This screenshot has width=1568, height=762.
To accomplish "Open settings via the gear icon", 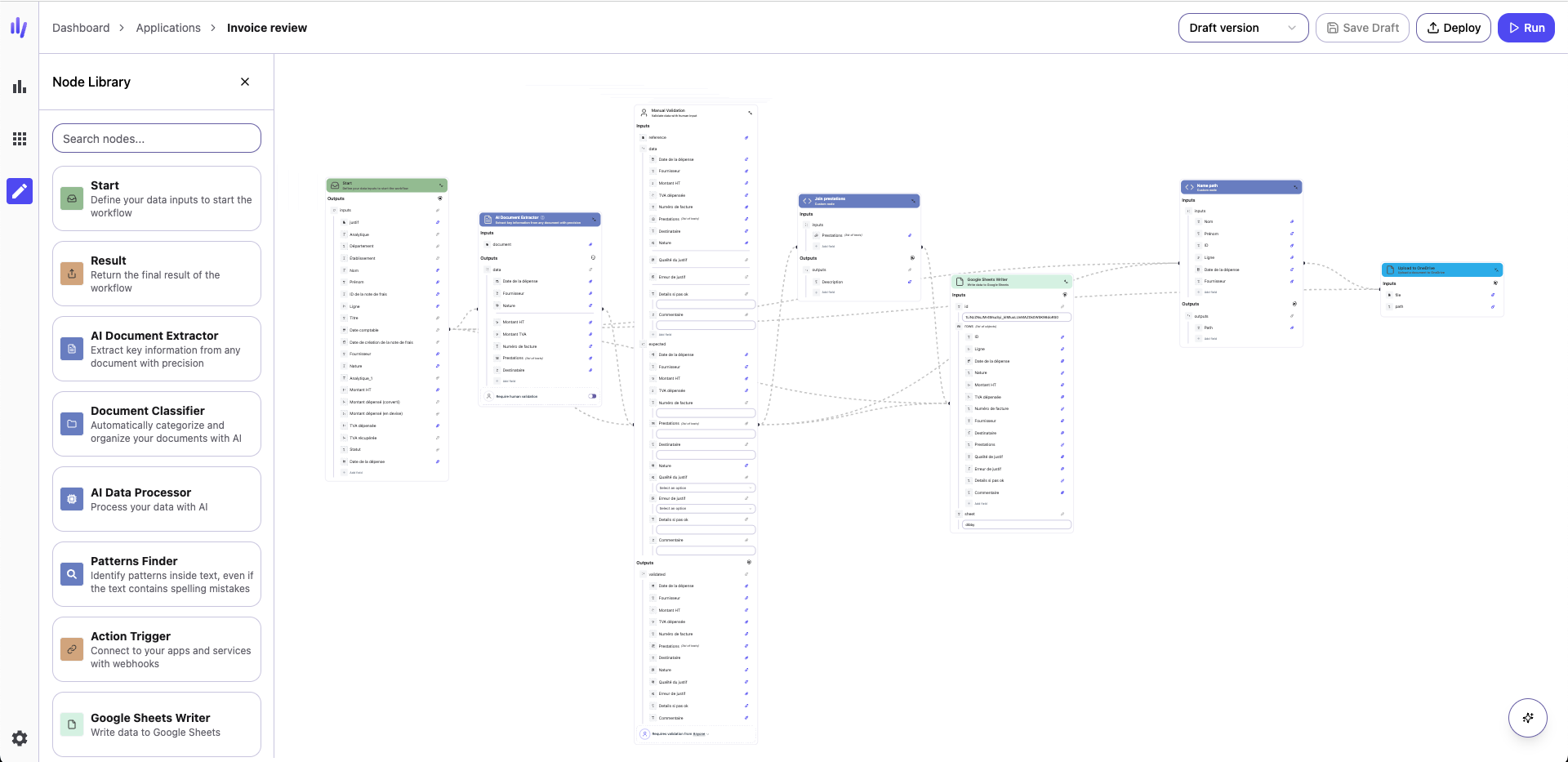I will pos(20,738).
